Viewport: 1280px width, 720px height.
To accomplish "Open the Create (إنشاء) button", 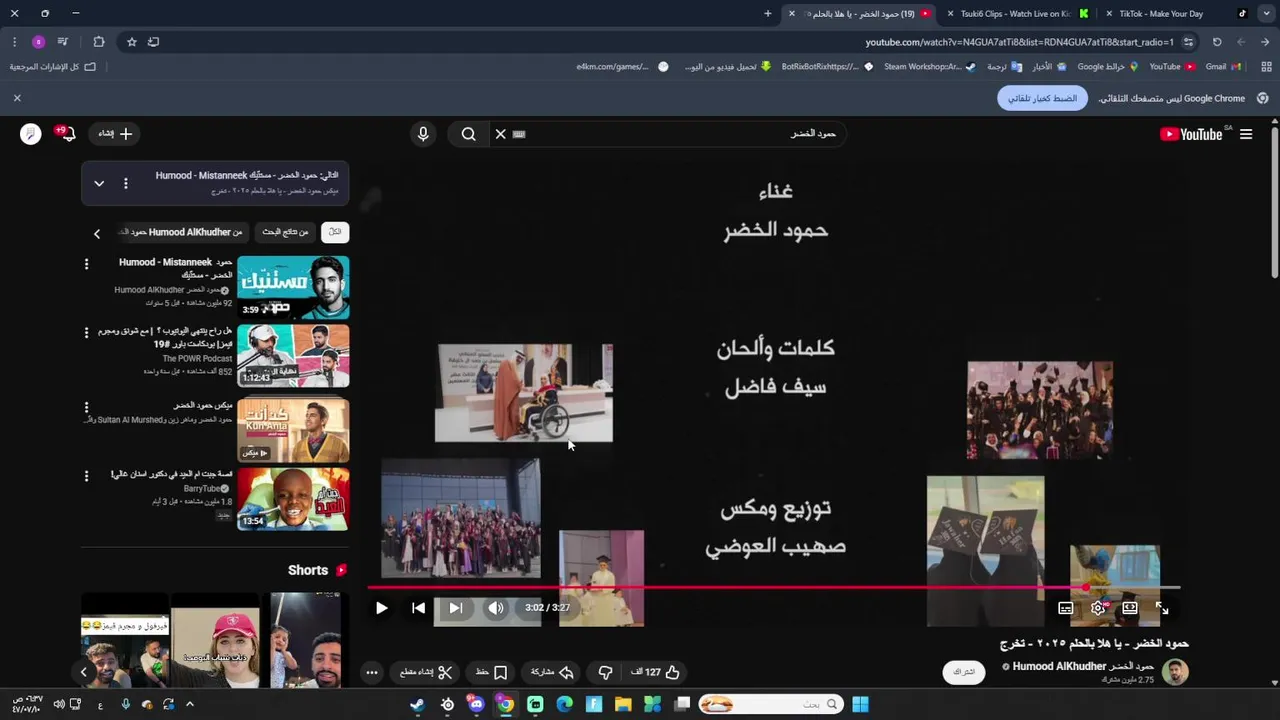I will point(115,133).
